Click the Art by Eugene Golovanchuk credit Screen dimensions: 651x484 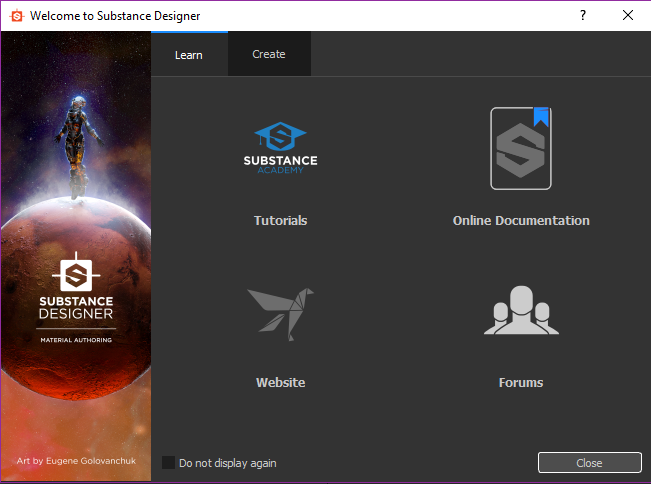point(76,461)
